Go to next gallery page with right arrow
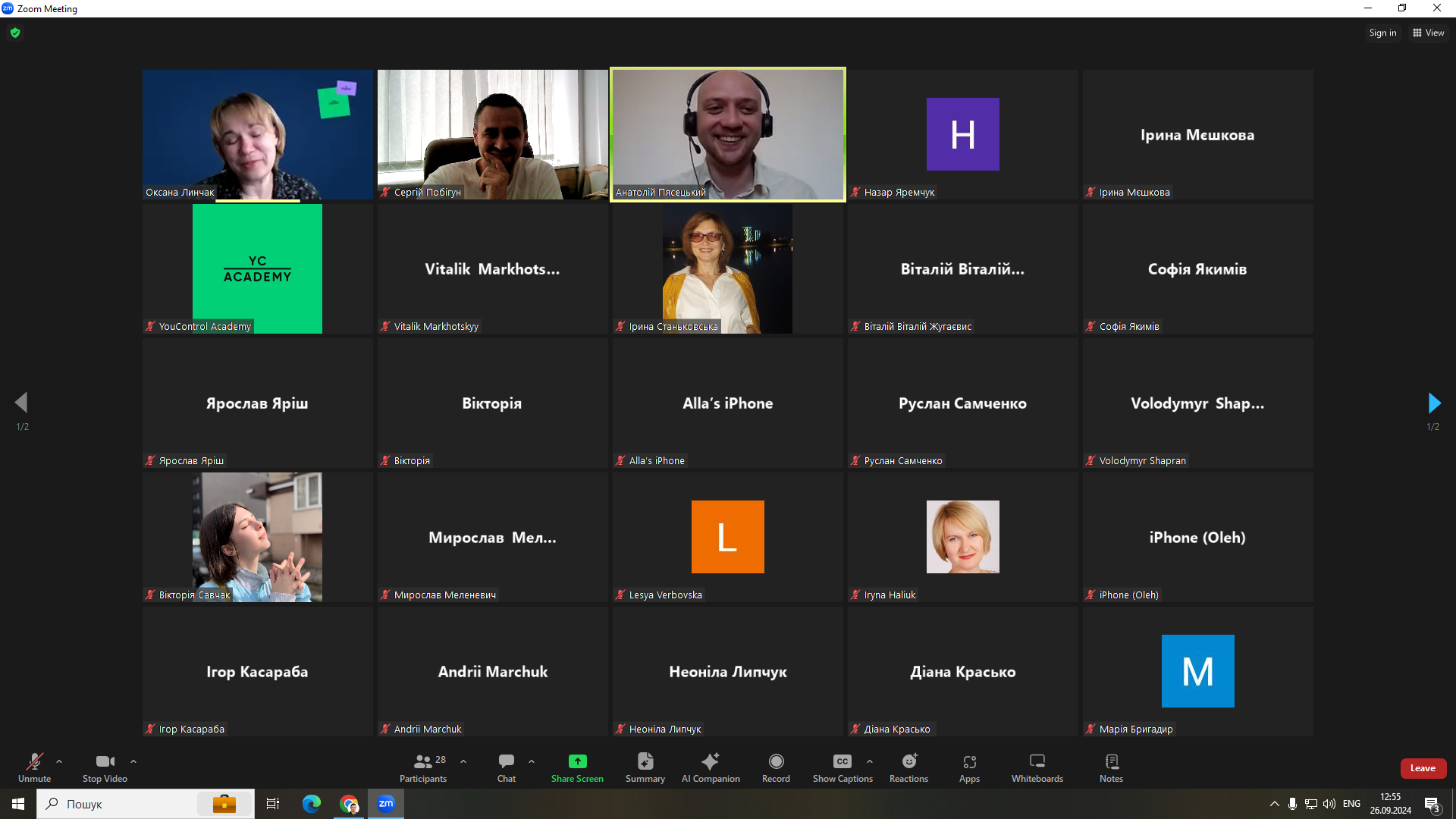 pyautogui.click(x=1433, y=403)
